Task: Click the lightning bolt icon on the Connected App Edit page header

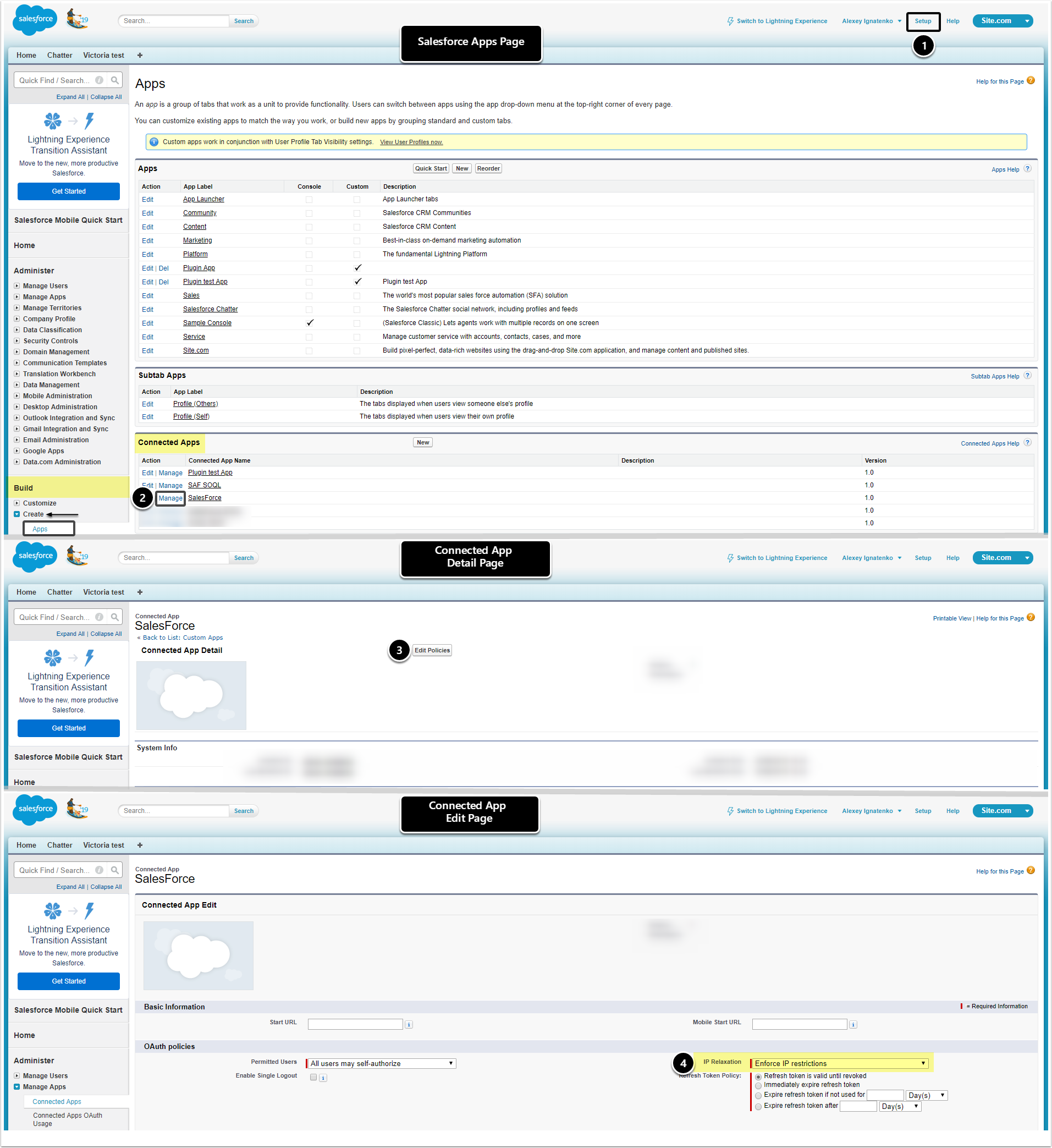Action: click(x=730, y=811)
